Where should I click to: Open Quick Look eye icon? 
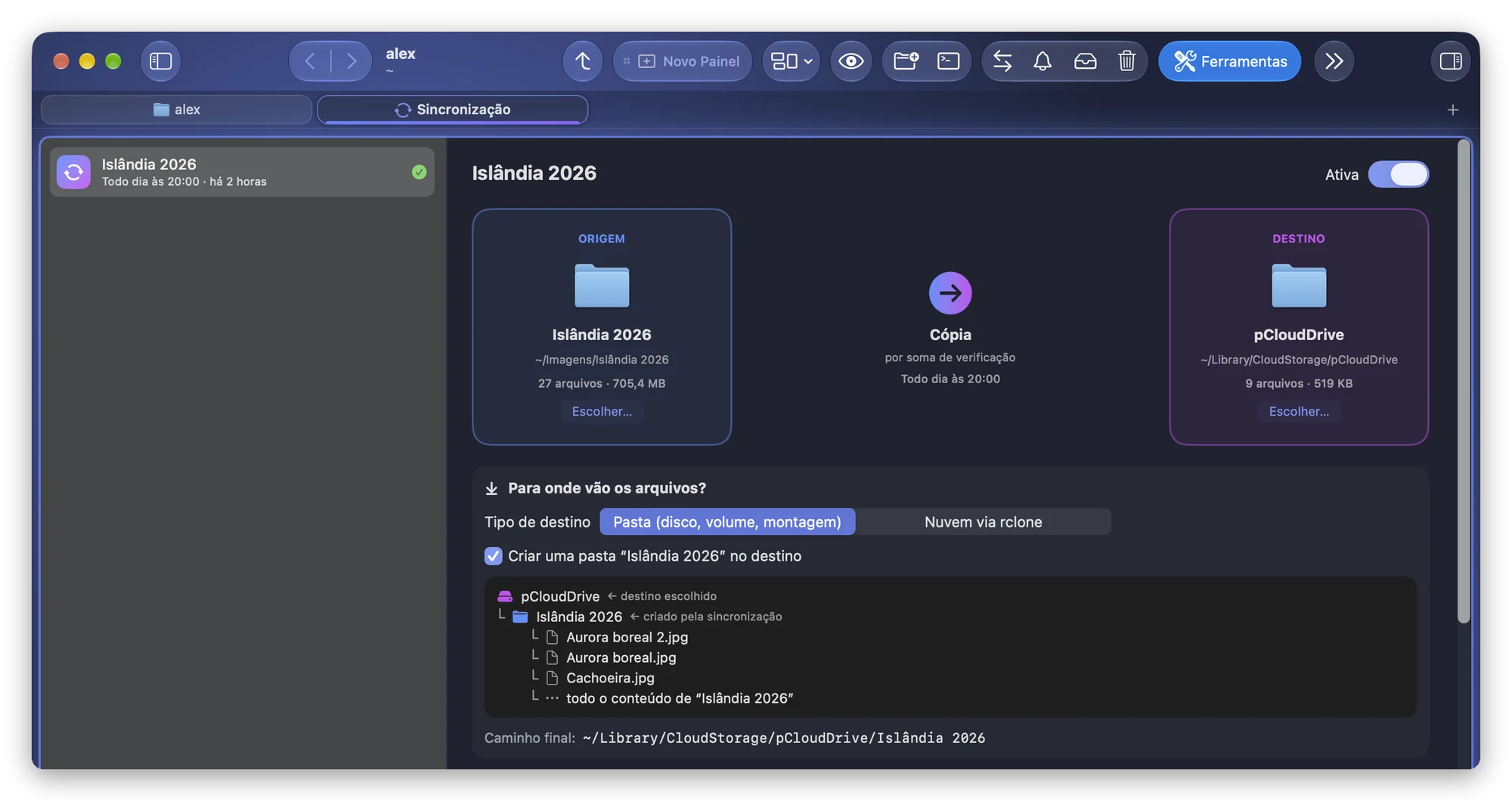point(850,61)
